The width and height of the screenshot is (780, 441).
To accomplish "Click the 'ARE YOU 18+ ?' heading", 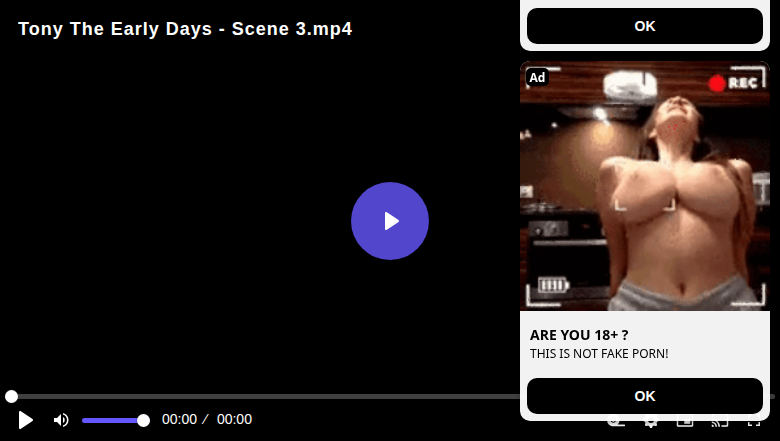I will tap(579, 335).
